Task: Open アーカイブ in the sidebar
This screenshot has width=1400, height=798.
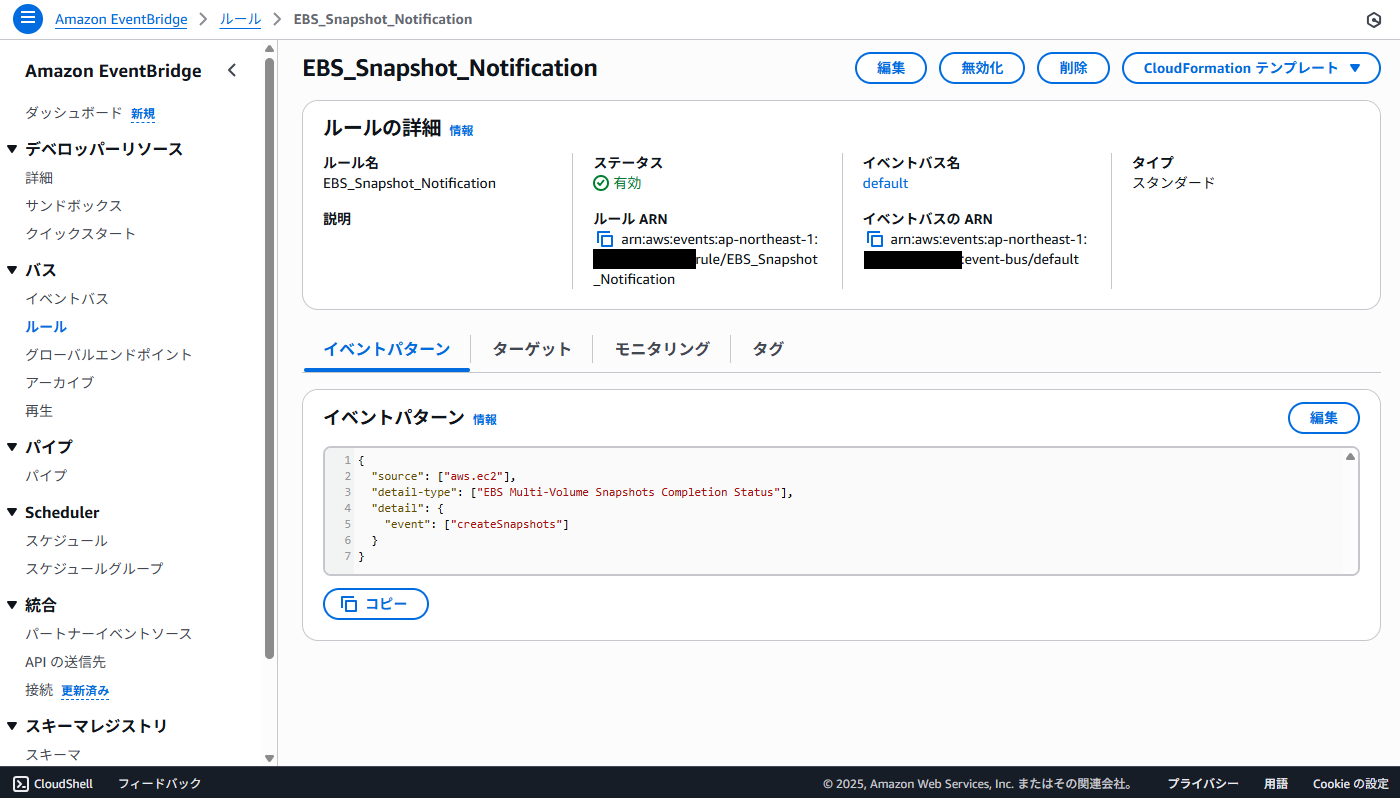Action: [x=60, y=383]
